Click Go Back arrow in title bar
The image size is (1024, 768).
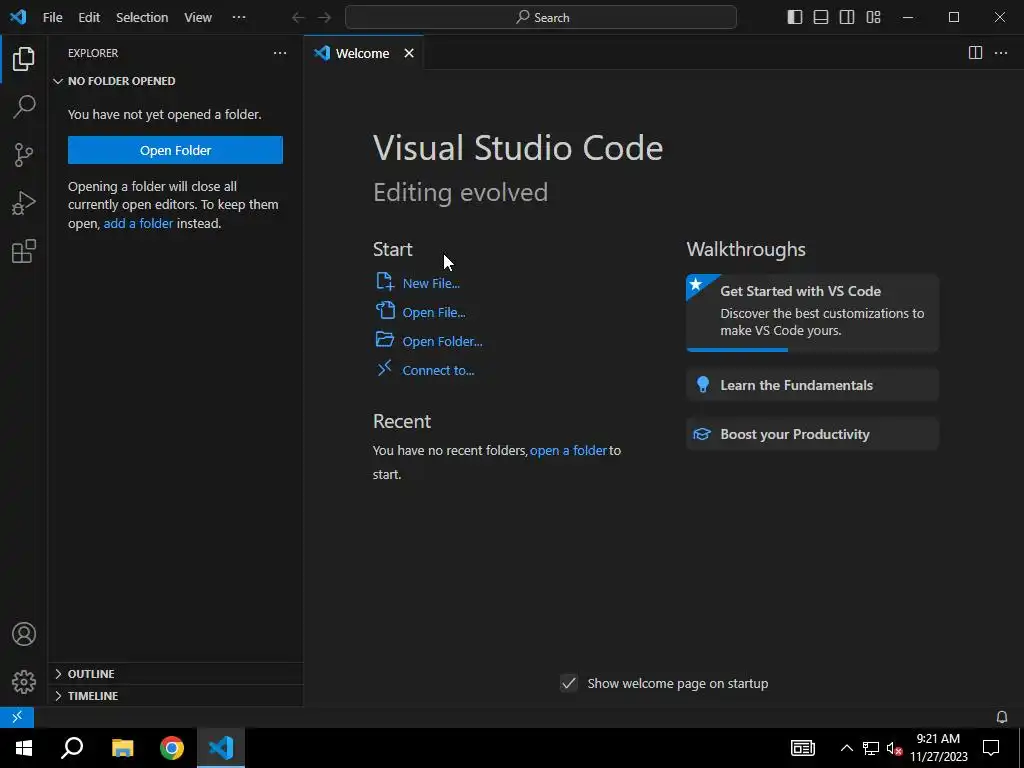[298, 18]
